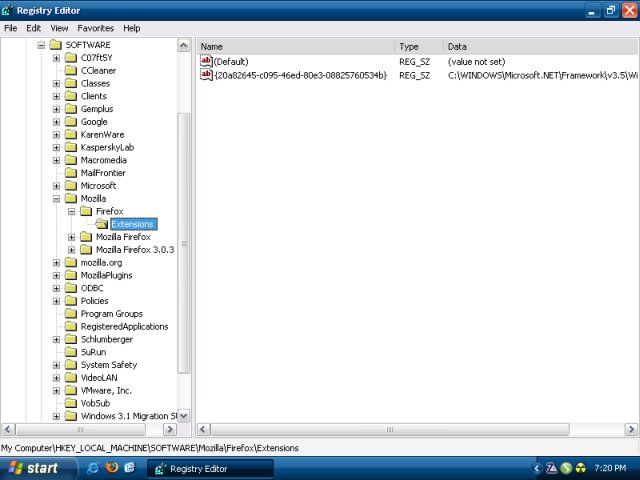Click the Registry Editor title bar icon
640x480 pixels.
tap(10, 10)
